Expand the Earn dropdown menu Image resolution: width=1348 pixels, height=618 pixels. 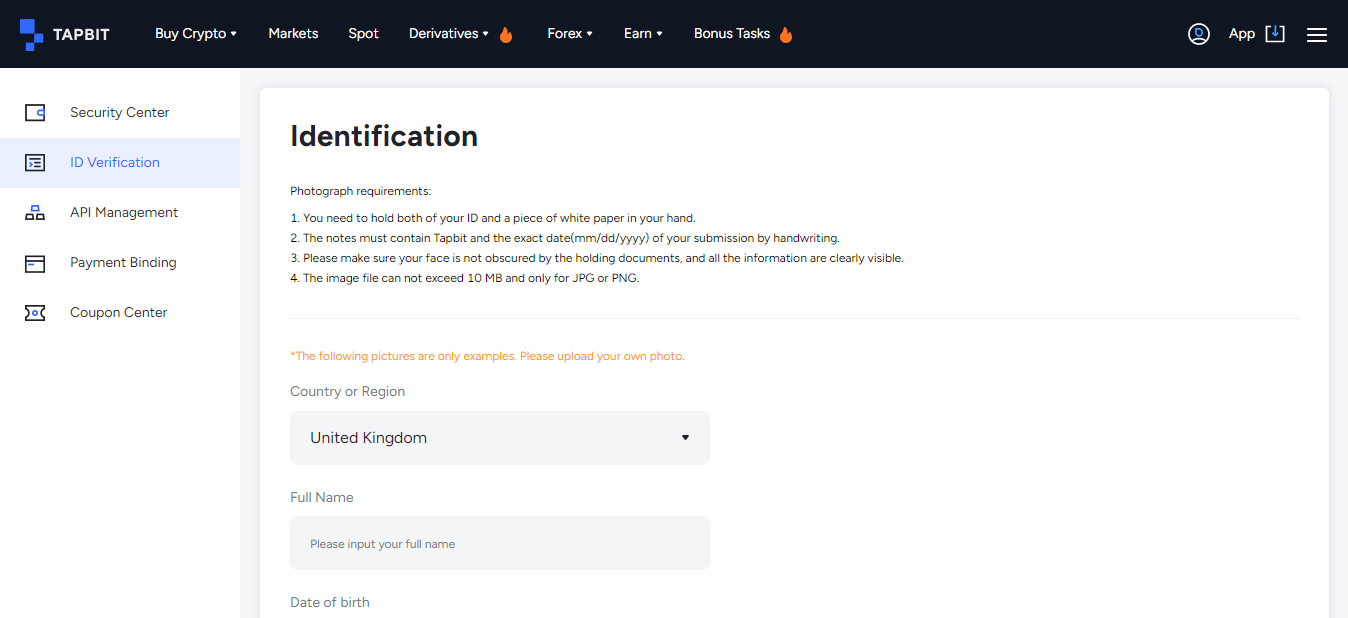click(643, 34)
